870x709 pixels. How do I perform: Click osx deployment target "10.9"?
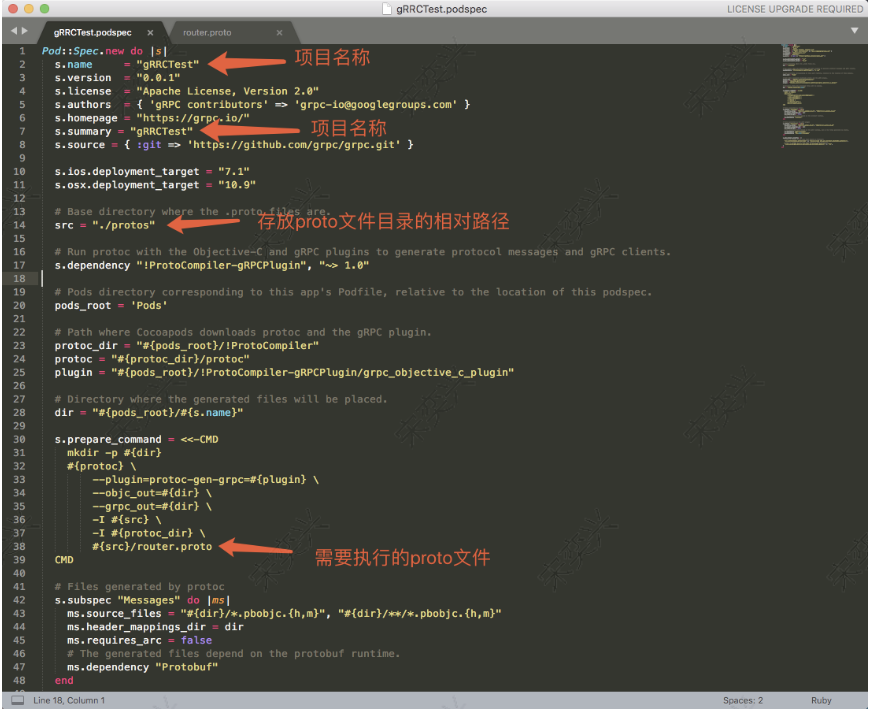tap(237, 185)
